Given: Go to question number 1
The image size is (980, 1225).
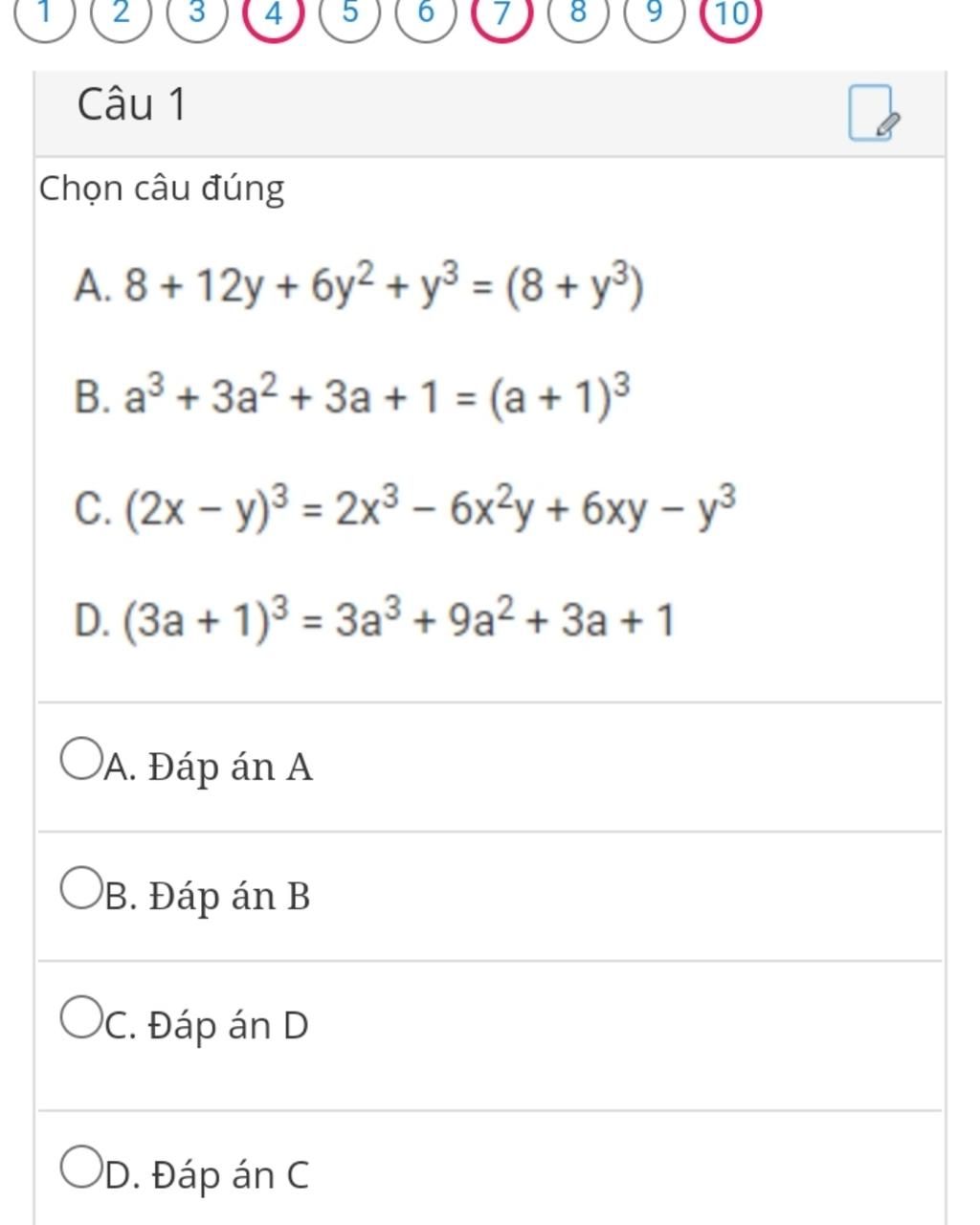Looking at the screenshot, I should click(44, 14).
